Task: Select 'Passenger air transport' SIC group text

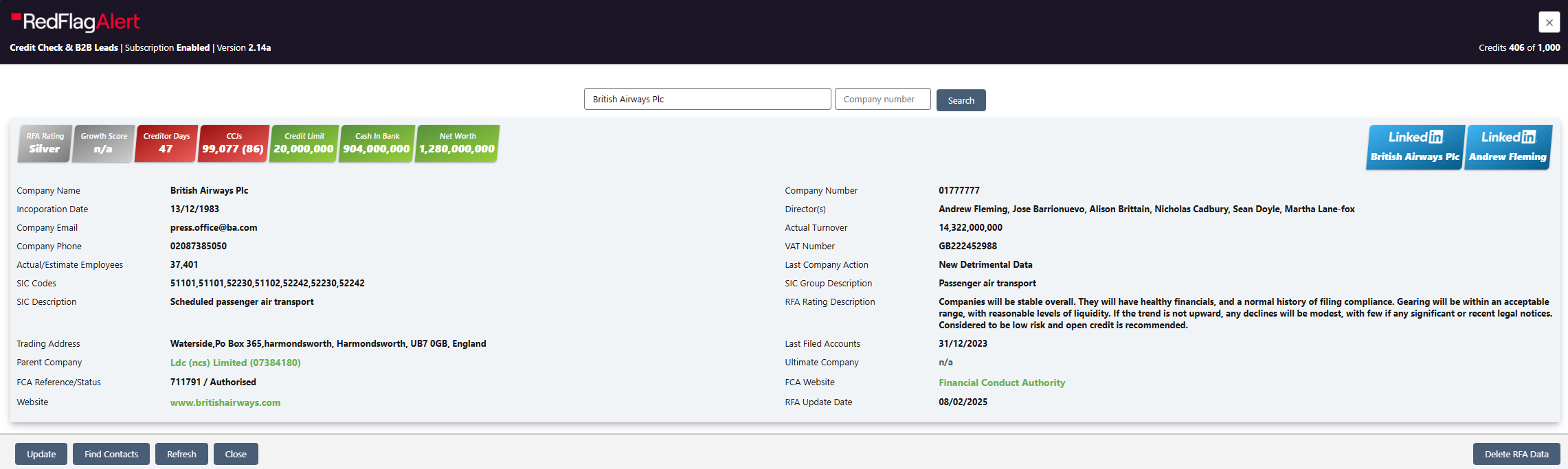Action: [987, 283]
